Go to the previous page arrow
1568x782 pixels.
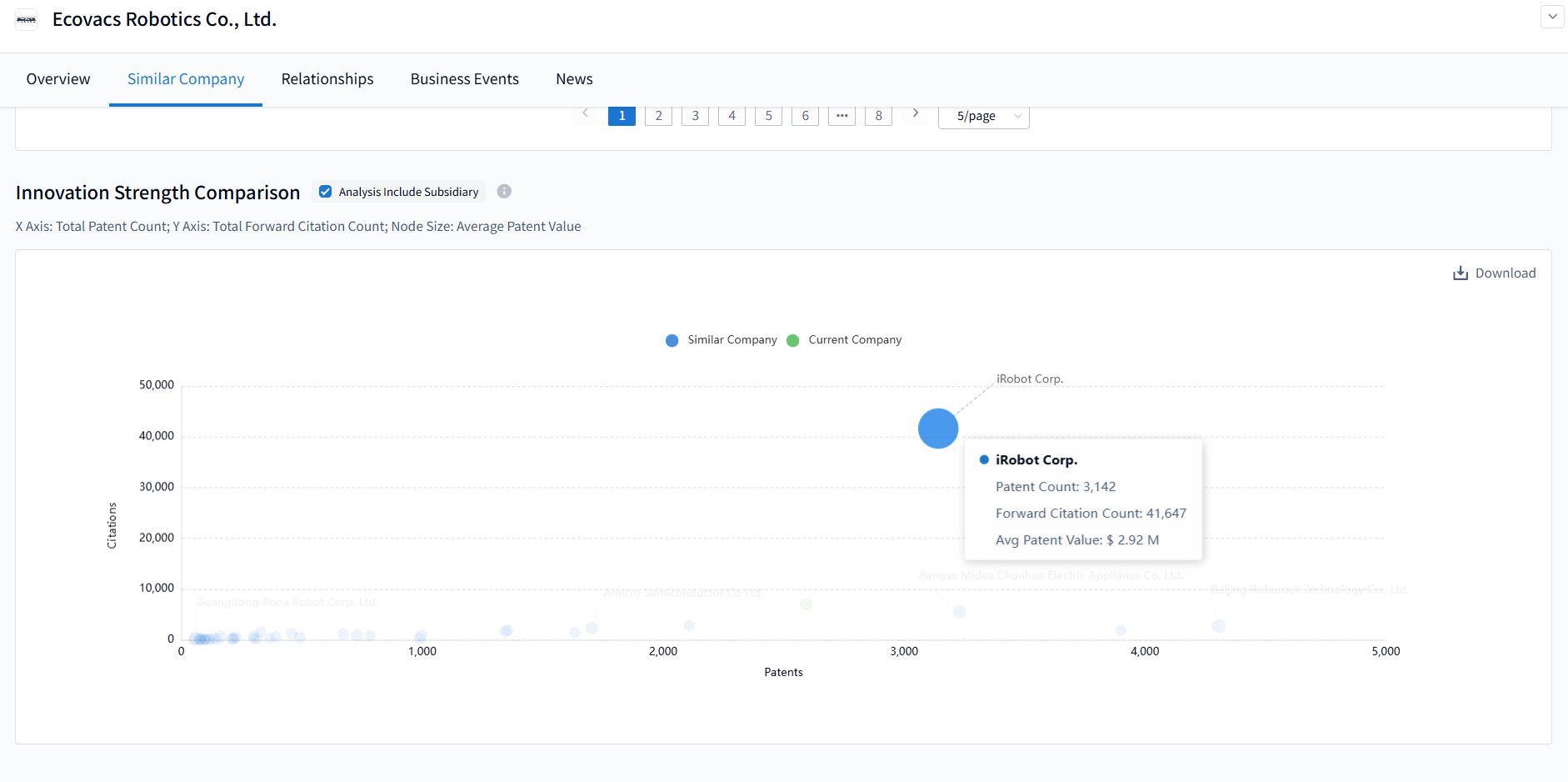586,113
